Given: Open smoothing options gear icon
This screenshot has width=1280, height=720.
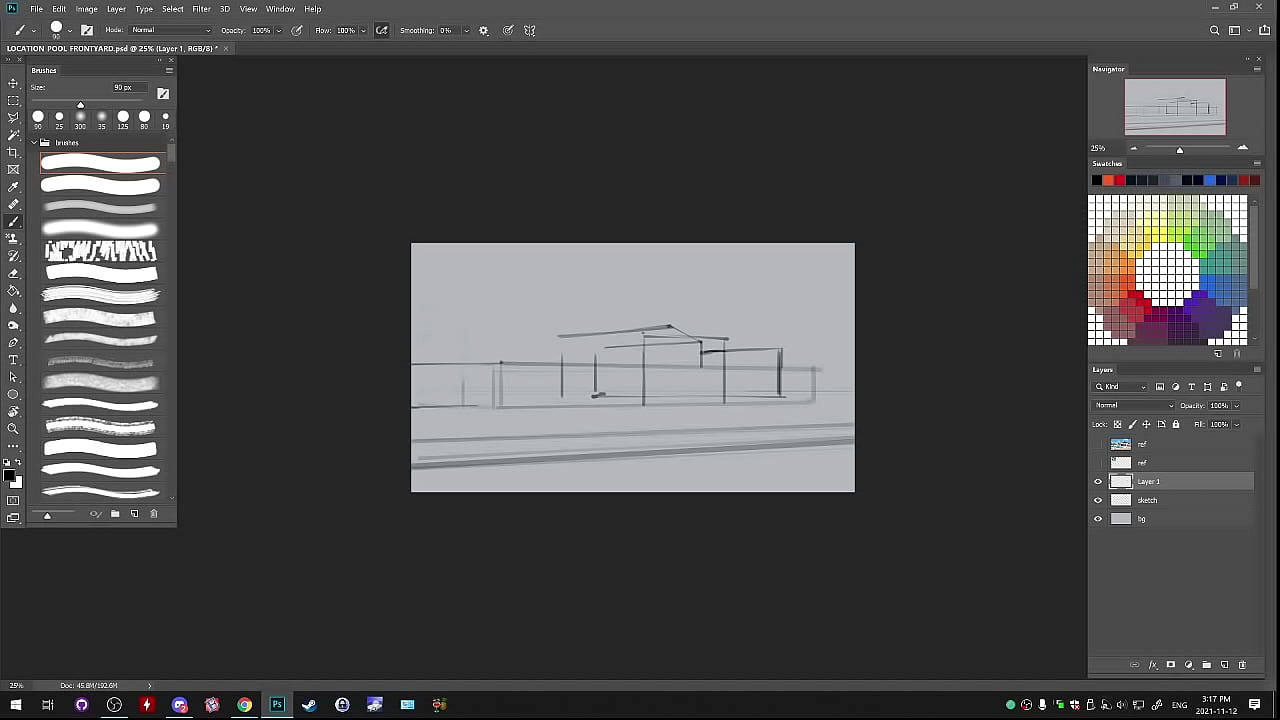Looking at the screenshot, I should coord(484,30).
